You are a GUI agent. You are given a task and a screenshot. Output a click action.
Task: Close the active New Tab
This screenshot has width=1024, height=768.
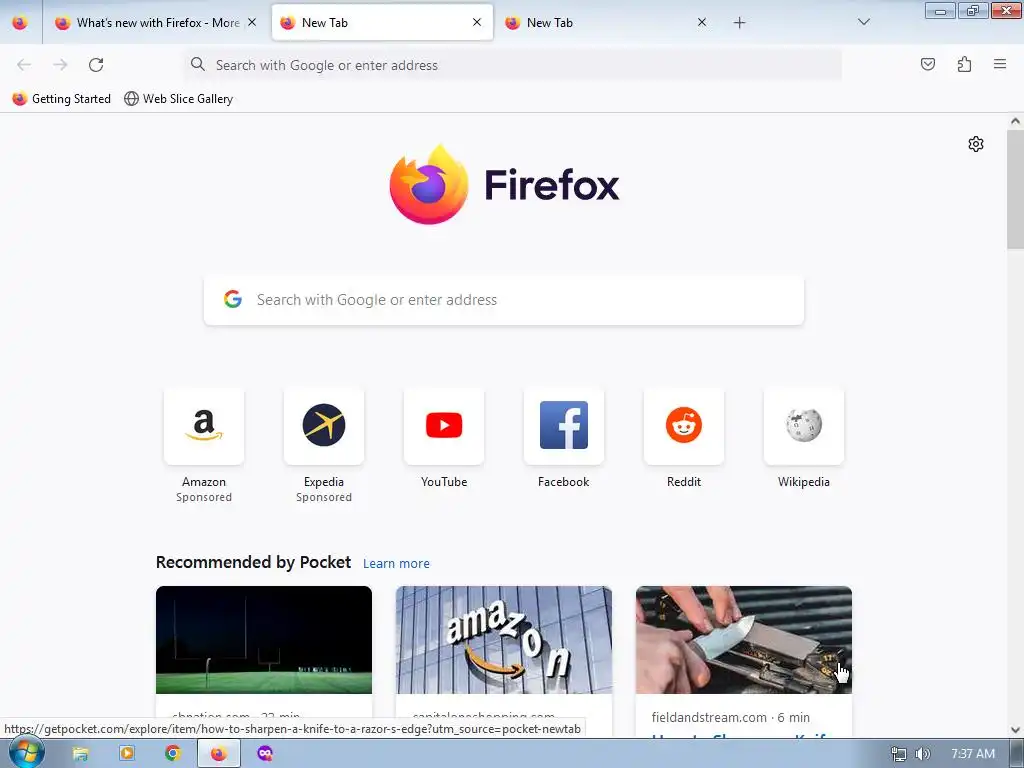pos(477,22)
